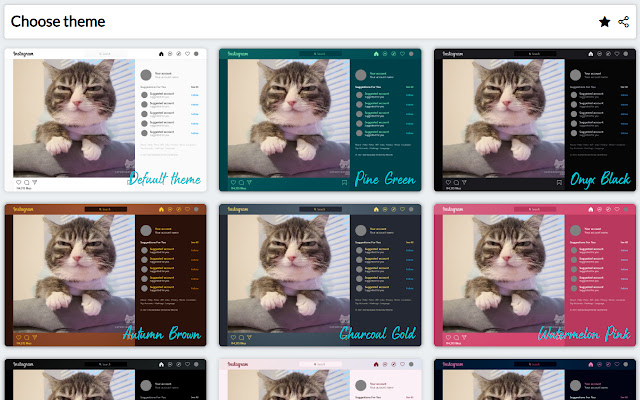Select the Charcoal Gold theme preview
The image size is (640, 400).
pyautogui.click(x=320, y=275)
